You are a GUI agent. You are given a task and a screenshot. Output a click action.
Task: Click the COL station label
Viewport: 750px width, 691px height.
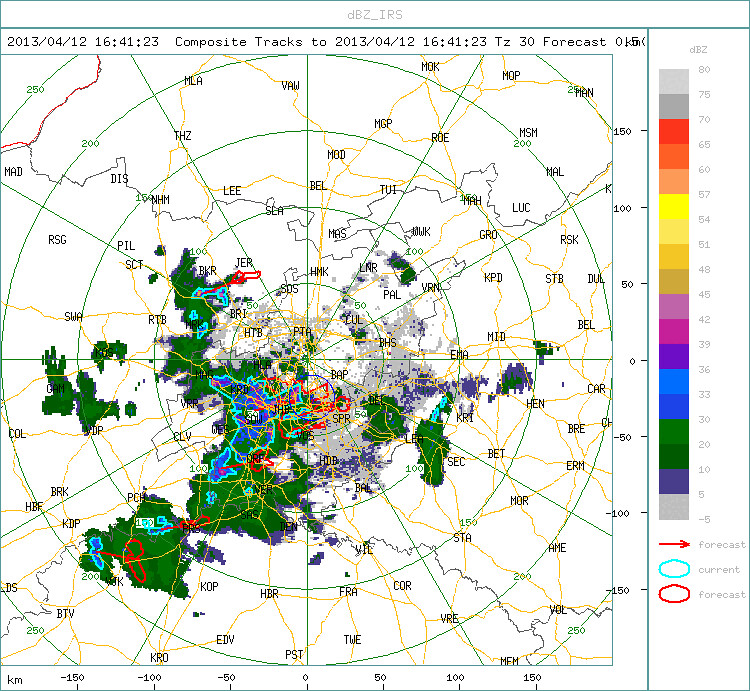click(17, 434)
